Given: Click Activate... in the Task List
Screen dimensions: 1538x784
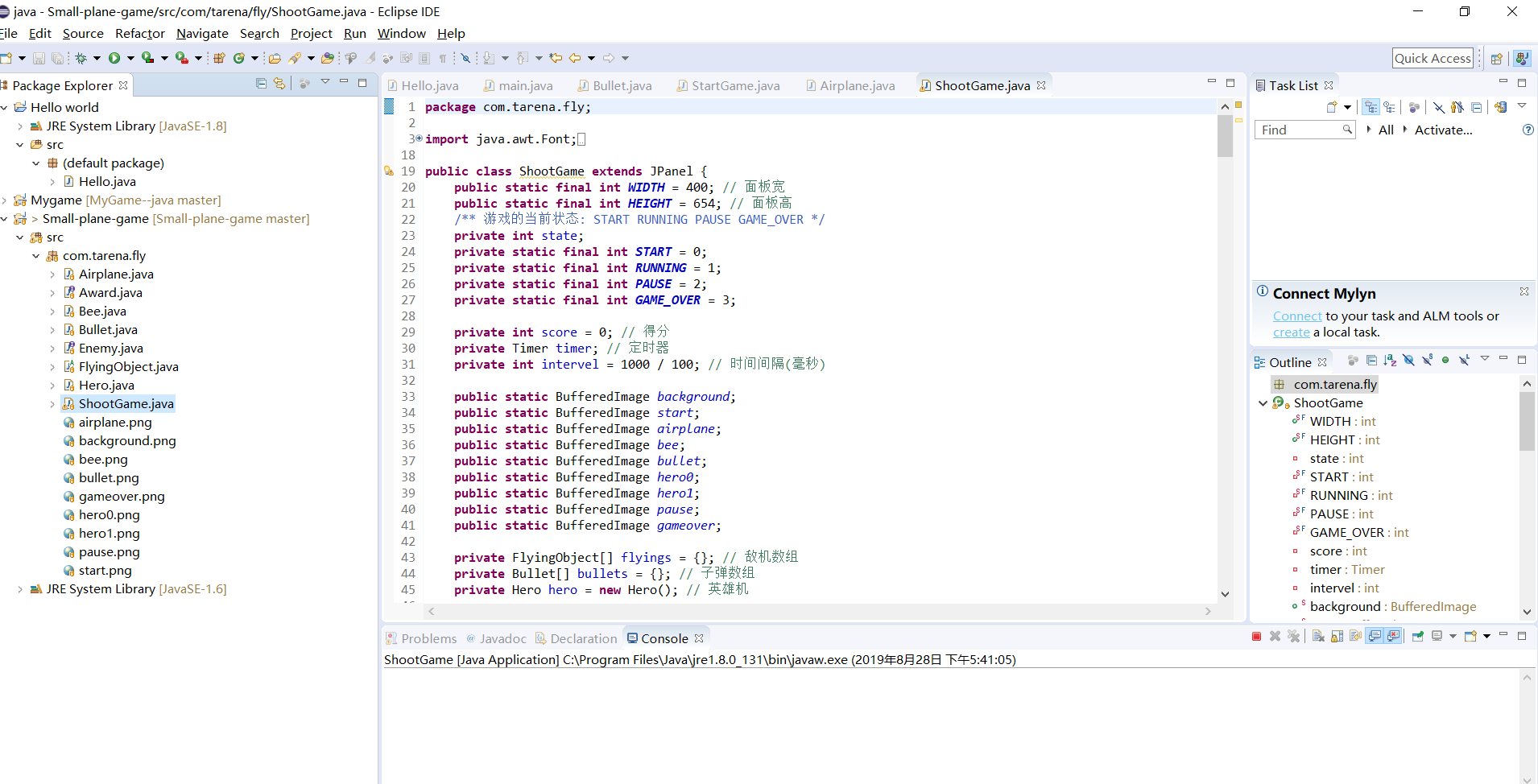Looking at the screenshot, I should click(1443, 130).
